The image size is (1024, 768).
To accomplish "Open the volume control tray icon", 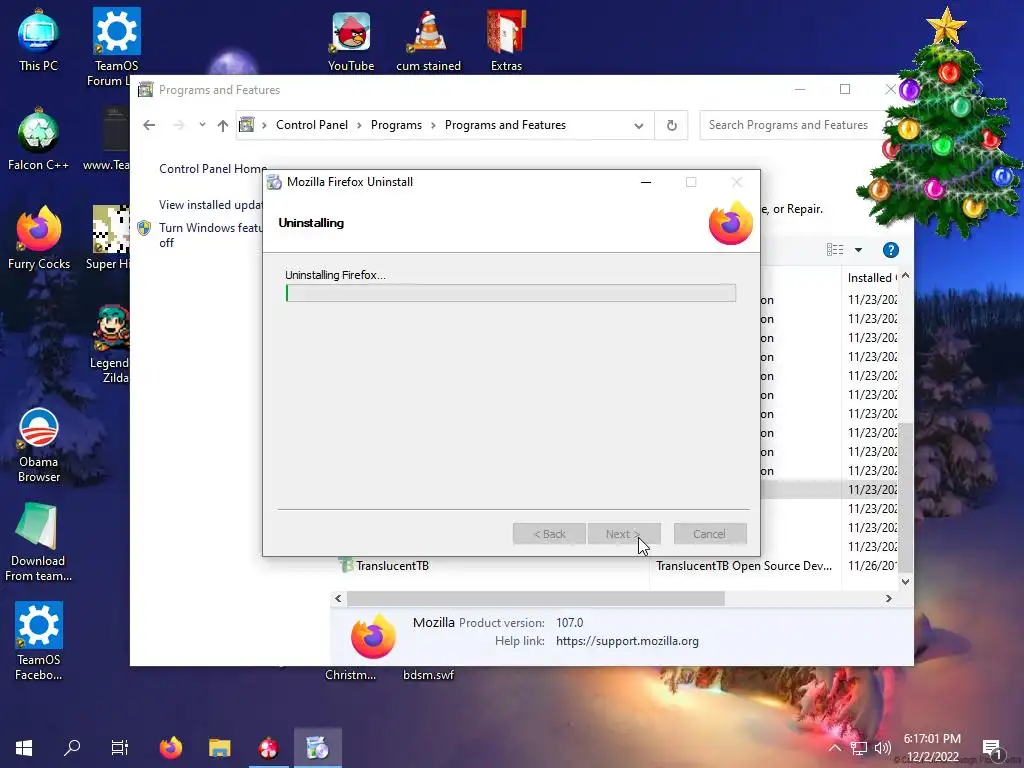I will point(882,748).
